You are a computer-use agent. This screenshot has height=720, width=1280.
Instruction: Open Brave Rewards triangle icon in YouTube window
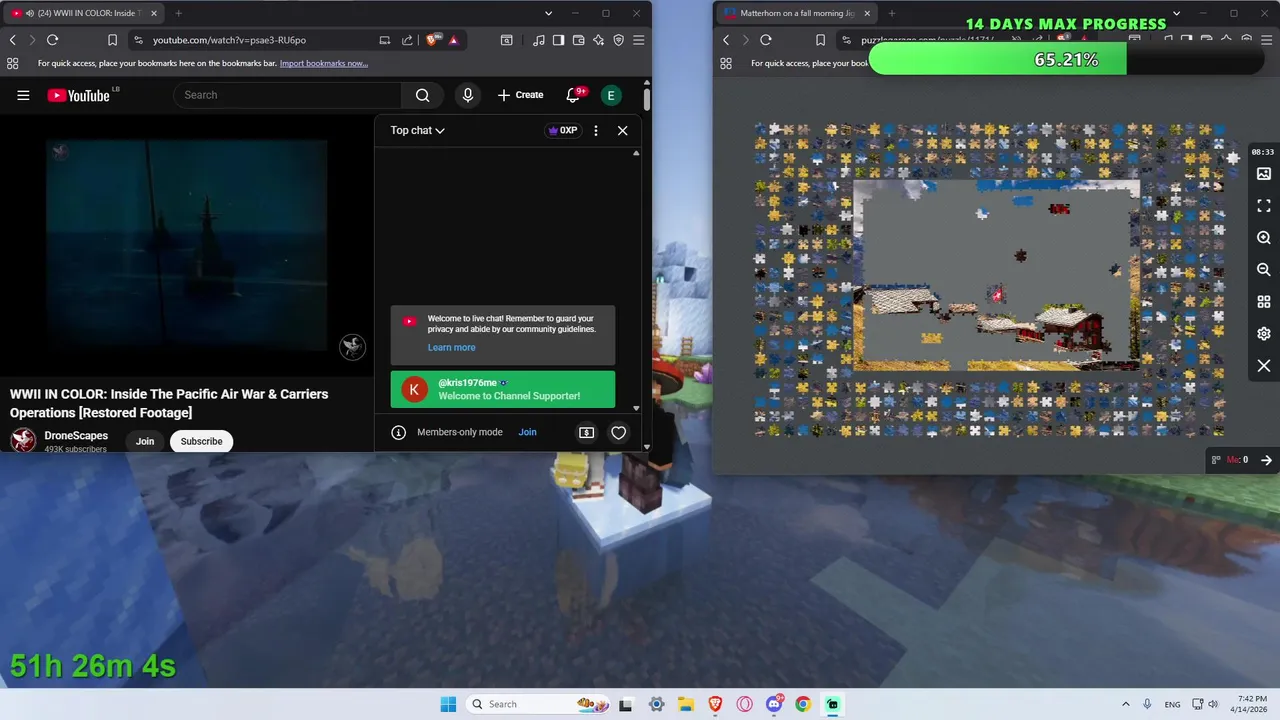point(453,40)
